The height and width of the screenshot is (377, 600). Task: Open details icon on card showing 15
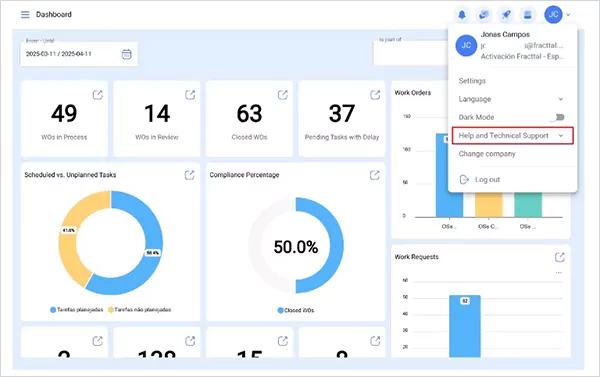[x=283, y=341]
